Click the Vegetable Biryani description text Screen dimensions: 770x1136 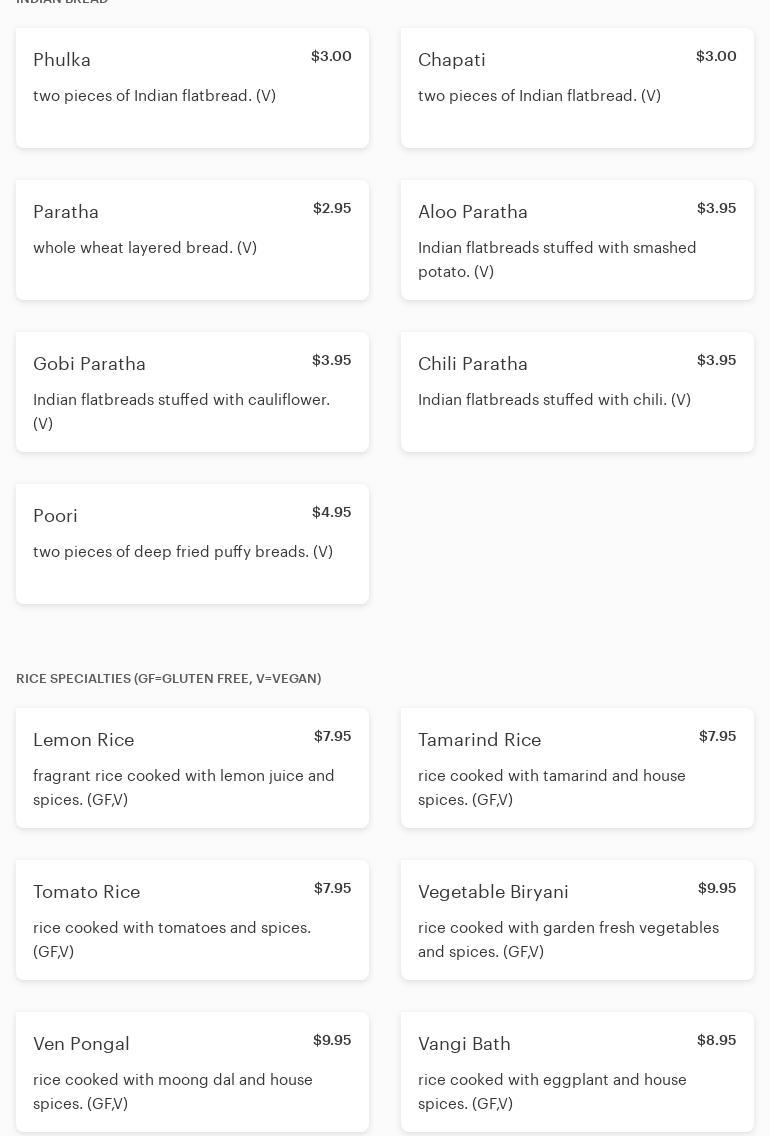[x=568, y=939]
